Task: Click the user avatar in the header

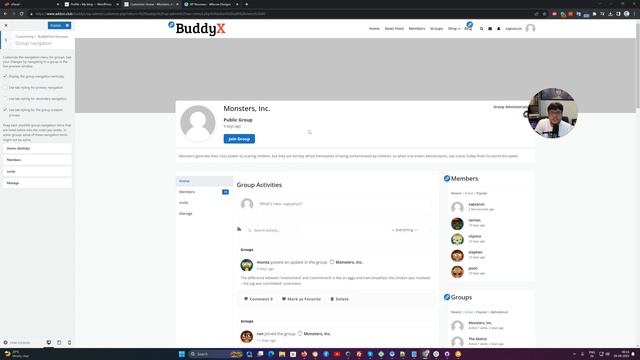Action: [x=530, y=28]
